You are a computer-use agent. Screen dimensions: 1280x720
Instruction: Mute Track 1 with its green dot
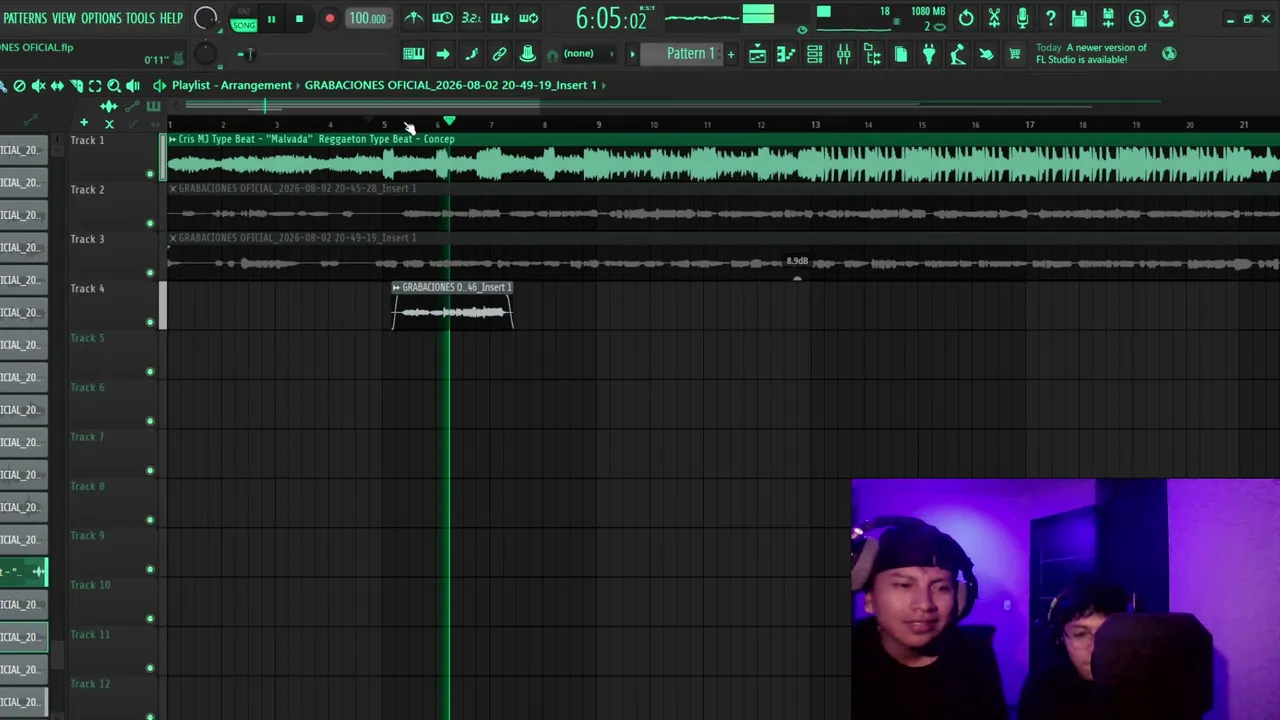(x=150, y=174)
